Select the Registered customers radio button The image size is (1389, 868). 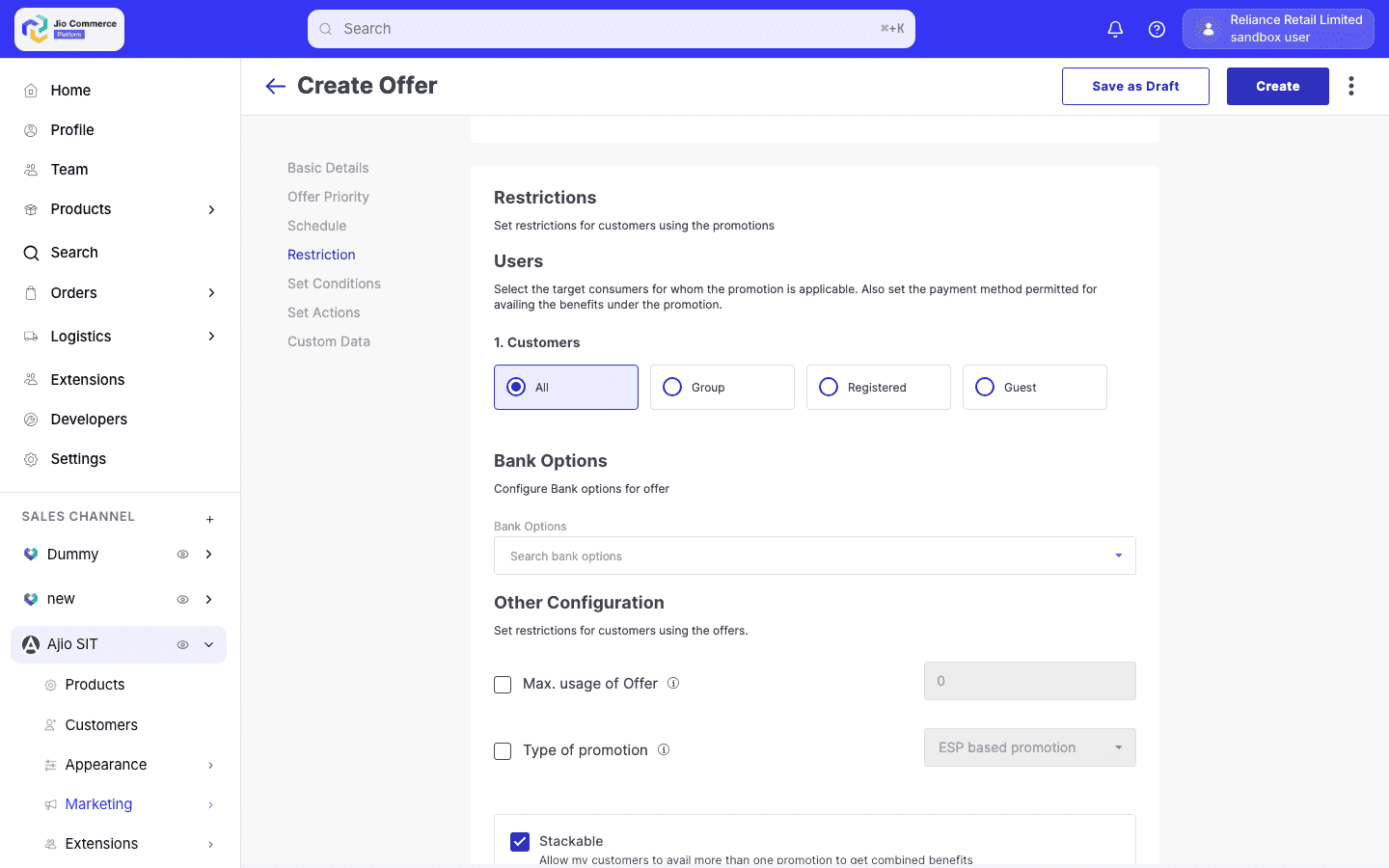[x=828, y=386]
